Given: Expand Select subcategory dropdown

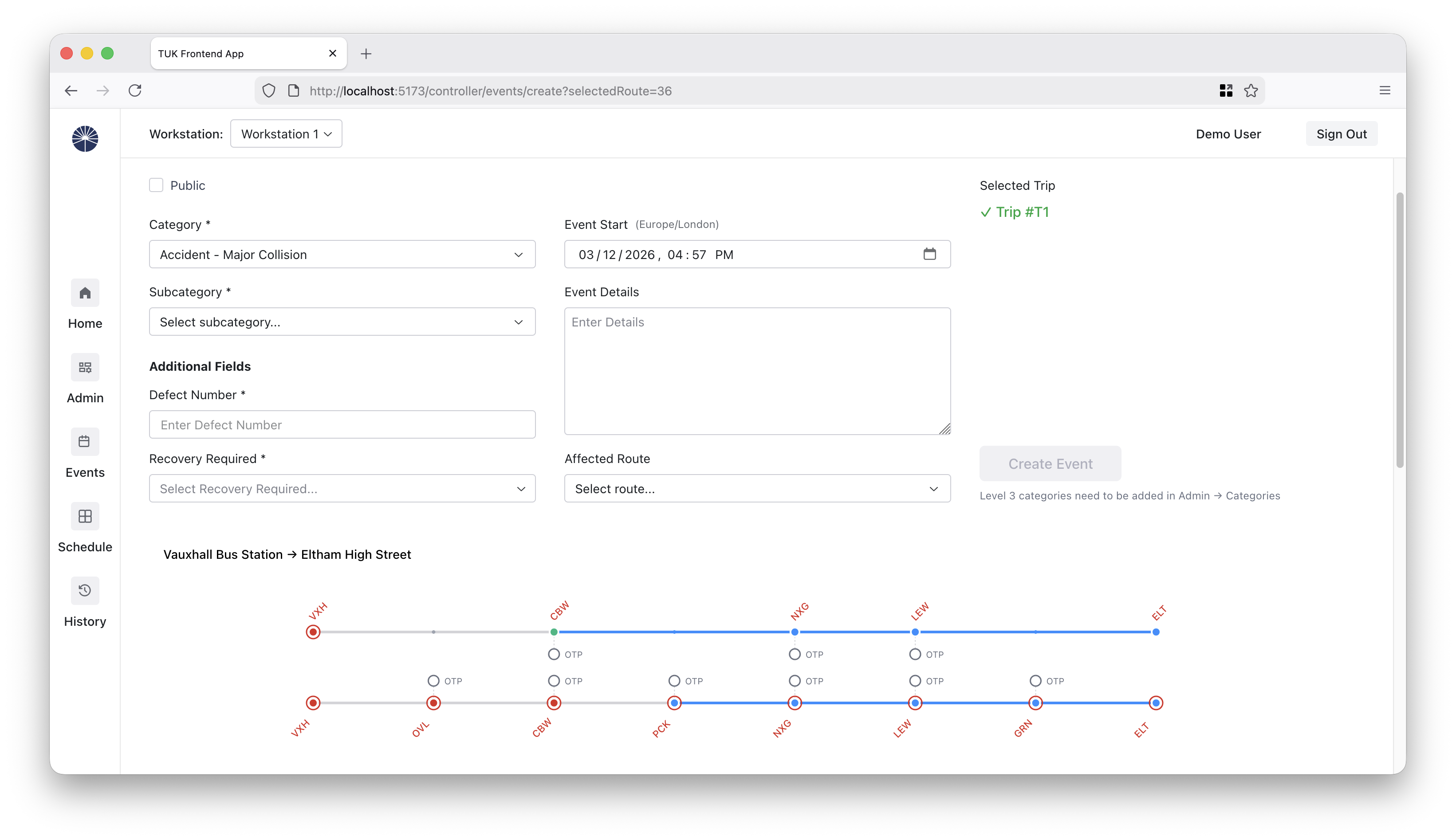Looking at the screenshot, I should point(342,322).
